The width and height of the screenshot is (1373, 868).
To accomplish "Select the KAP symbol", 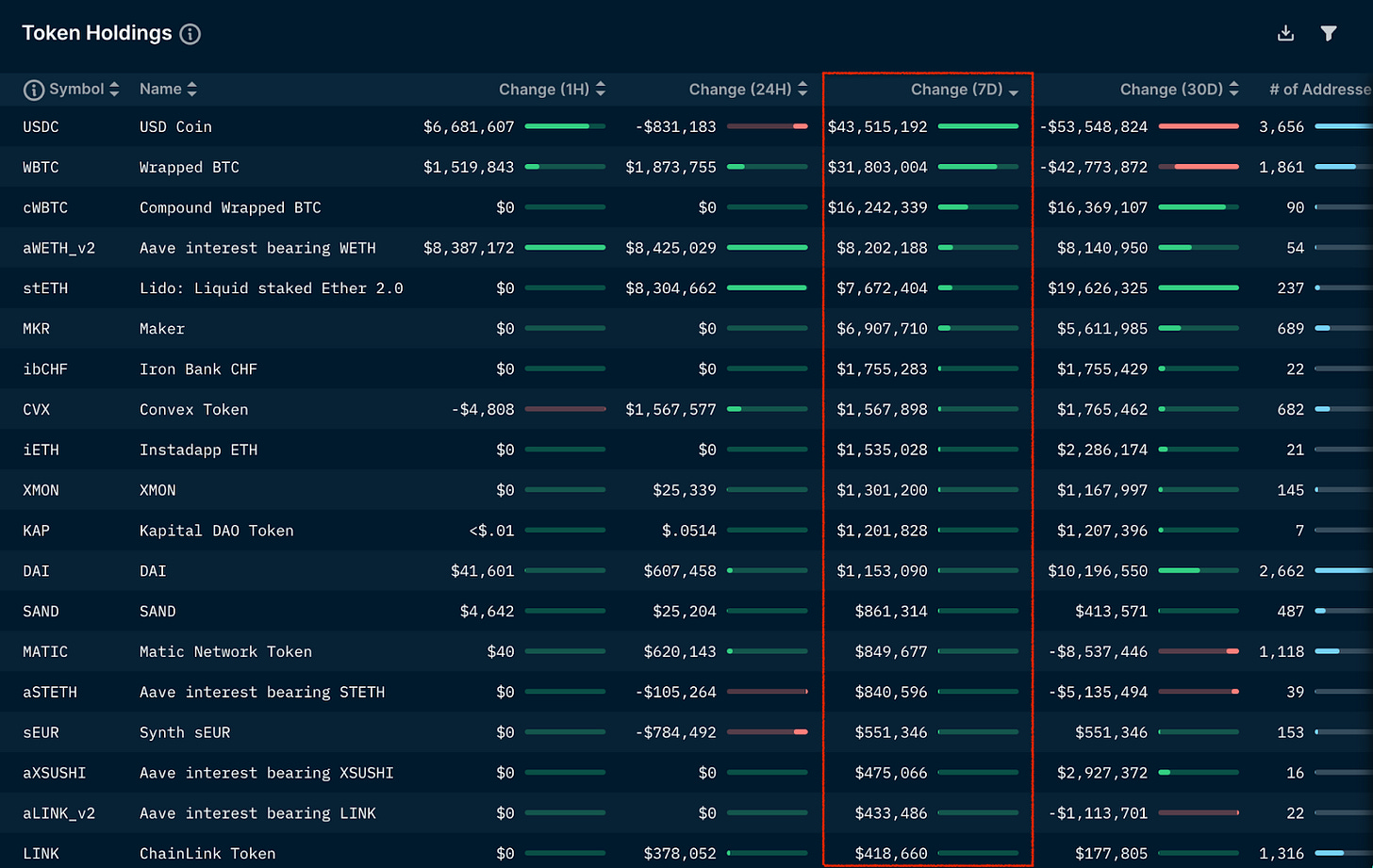I will pyautogui.click(x=36, y=531).
